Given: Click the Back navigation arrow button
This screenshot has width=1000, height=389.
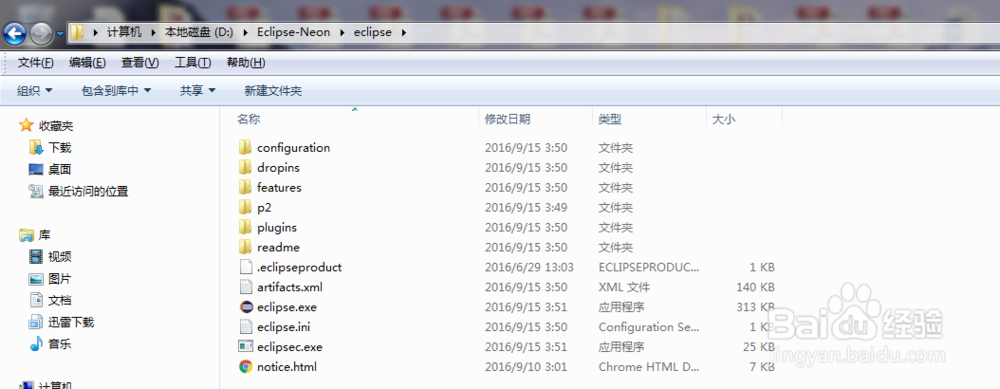Looking at the screenshot, I should point(15,33).
